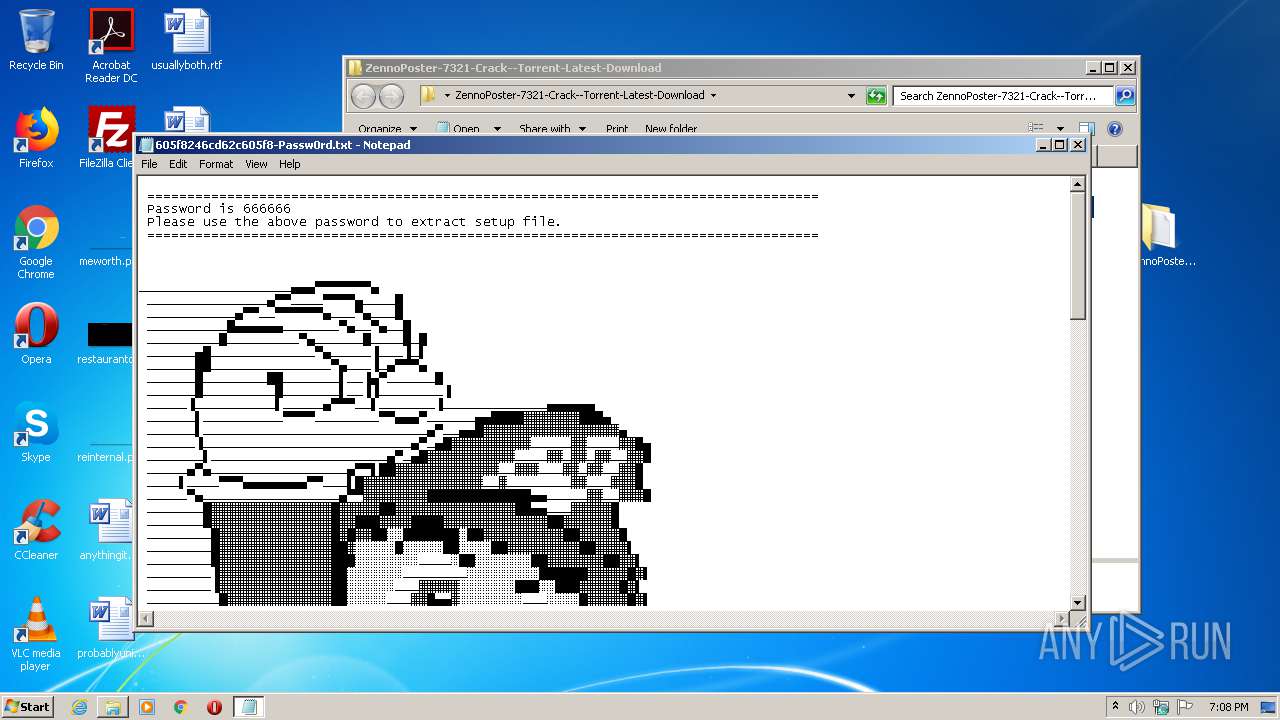Click Notepad vertical scrollbar up arrow

point(1078,184)
